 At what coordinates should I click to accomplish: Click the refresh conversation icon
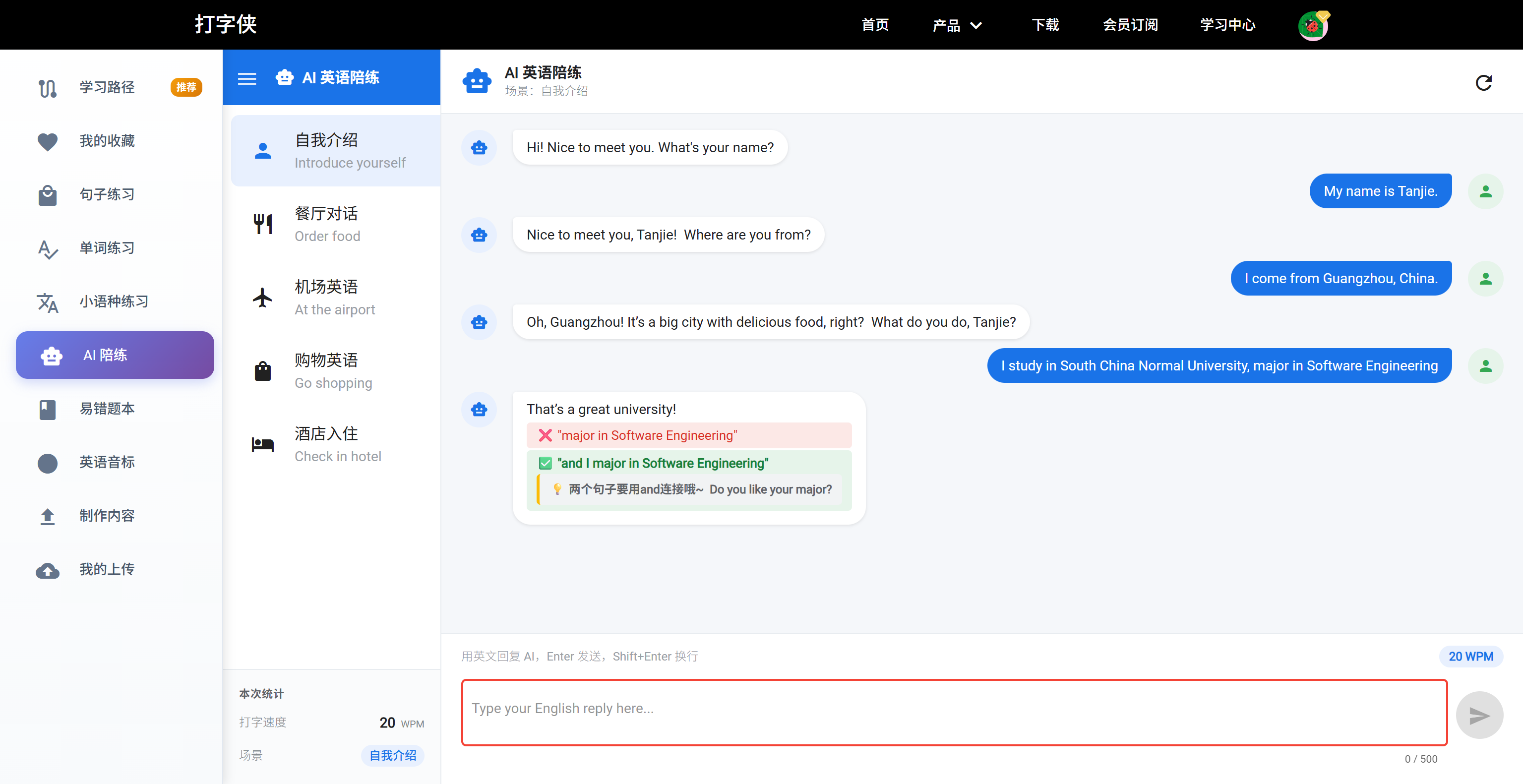pyautogui.click(x=1483, y=83)
